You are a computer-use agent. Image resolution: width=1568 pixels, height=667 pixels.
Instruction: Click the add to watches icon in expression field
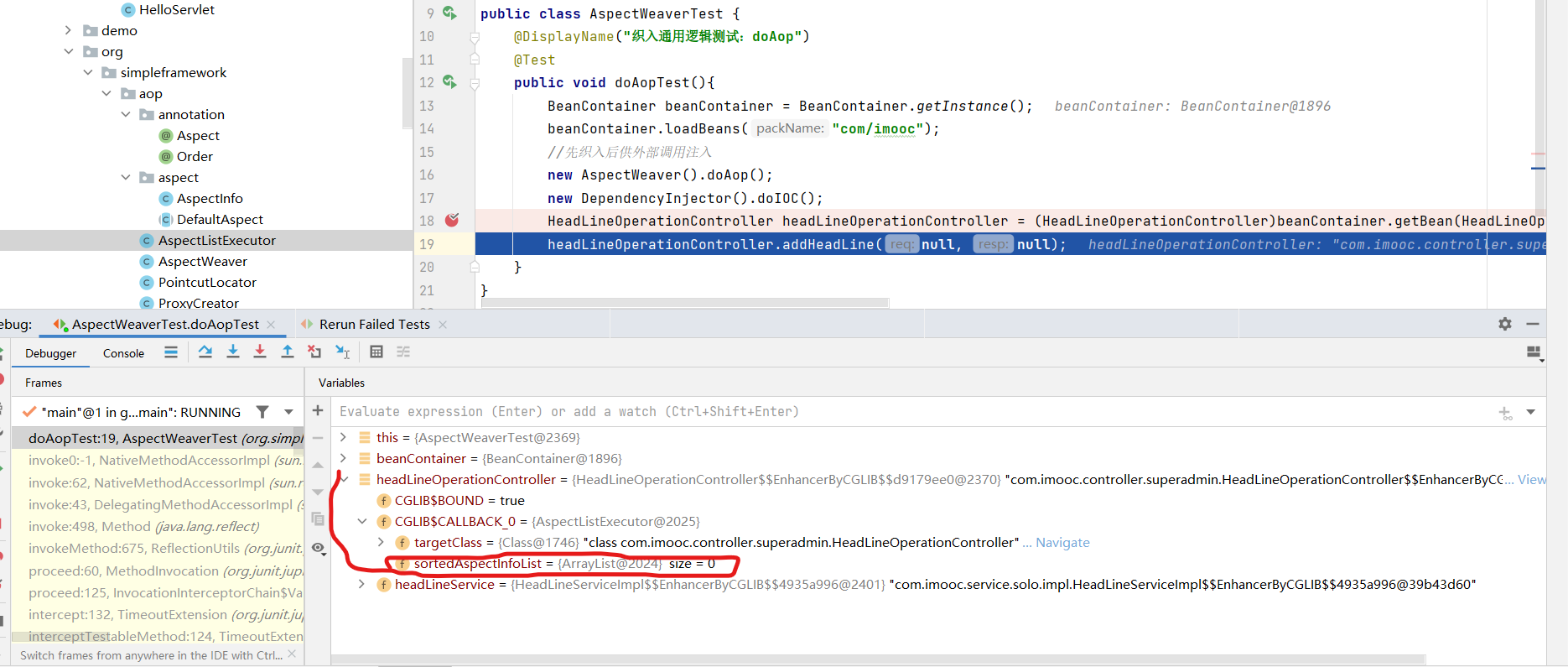tap(1506, 413)
